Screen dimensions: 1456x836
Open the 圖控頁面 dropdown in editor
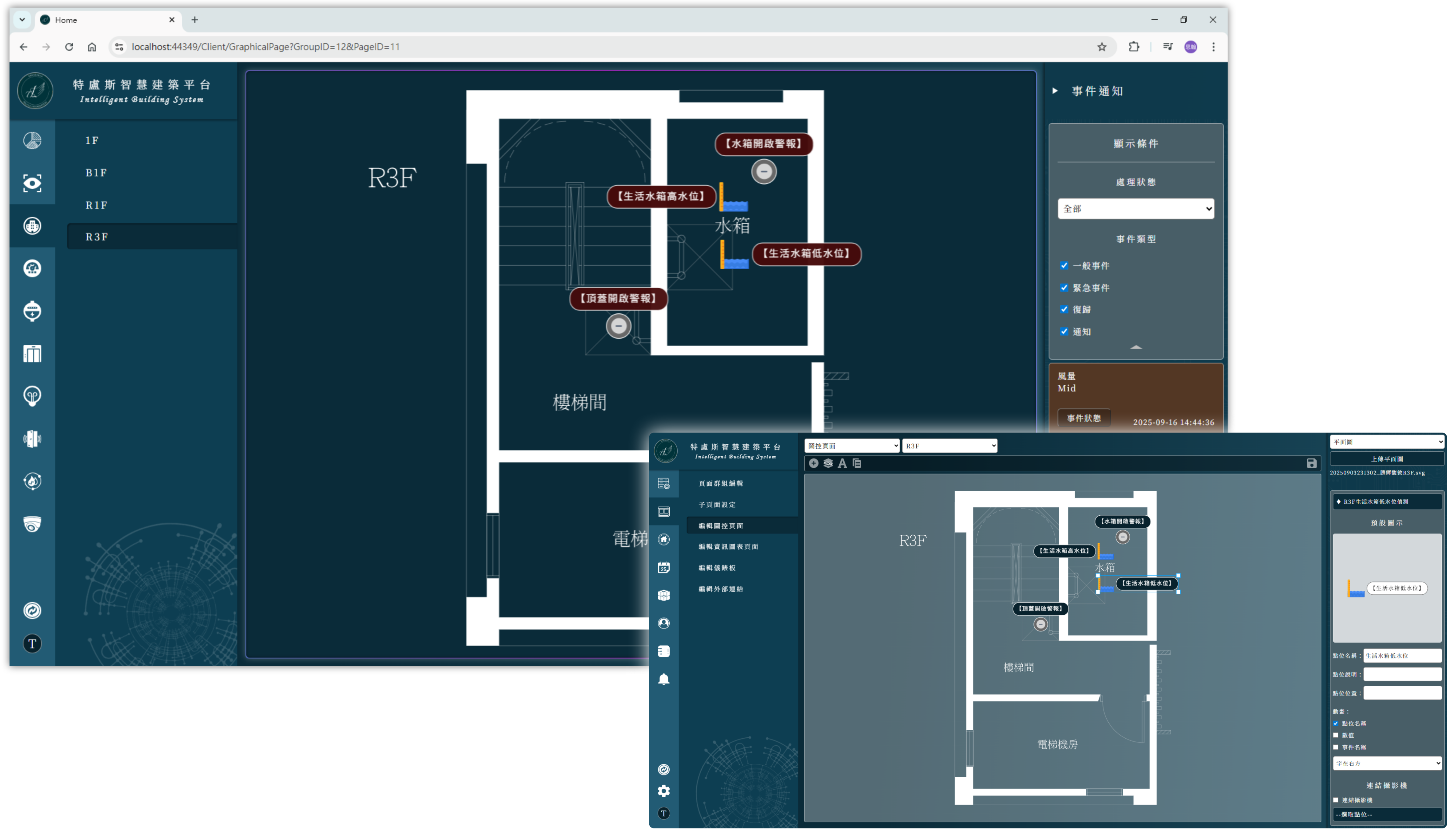[x=851, y=446]
